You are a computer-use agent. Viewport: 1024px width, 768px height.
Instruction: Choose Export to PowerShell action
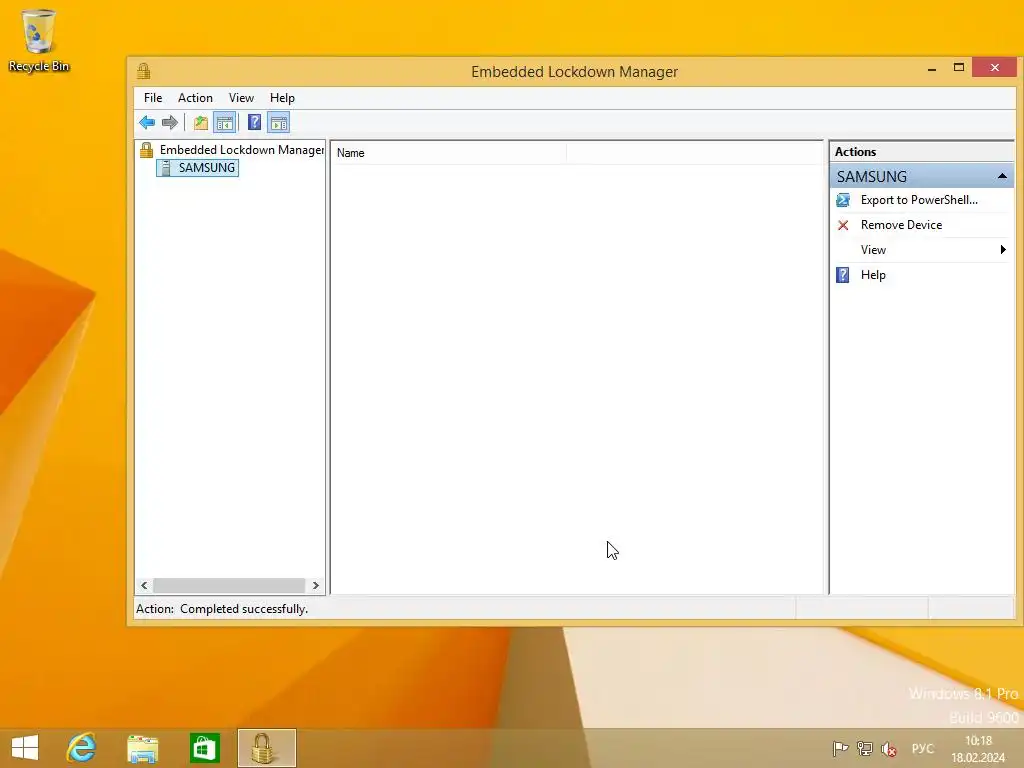(918, 200)
